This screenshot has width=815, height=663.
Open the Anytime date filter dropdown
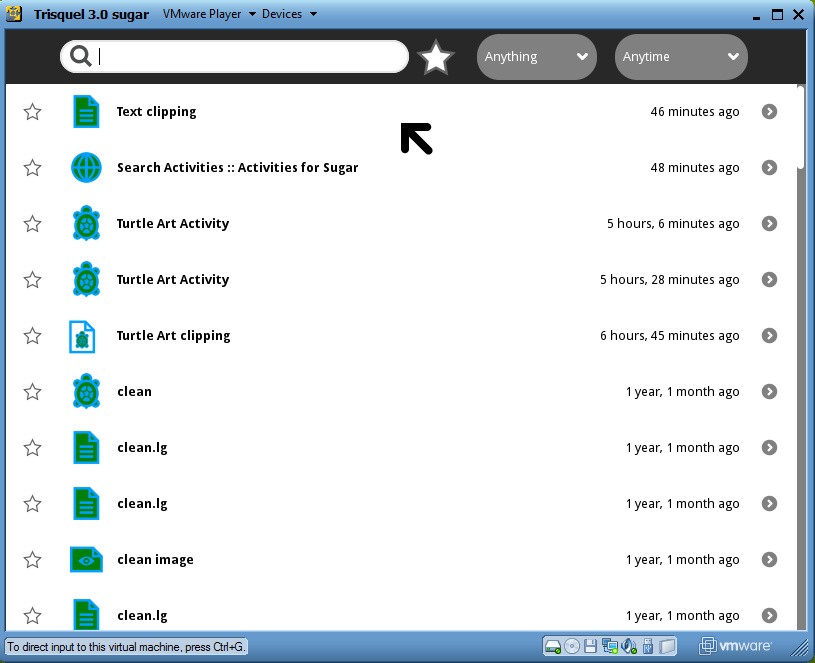point(680,57)
